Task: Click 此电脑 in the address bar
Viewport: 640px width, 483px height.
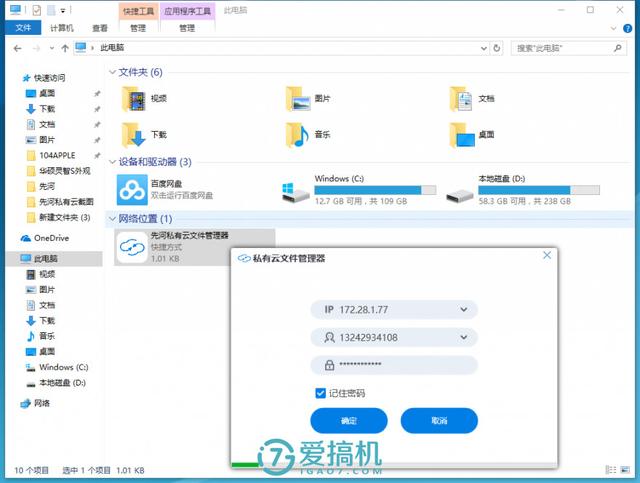Action: coord(112,48)
